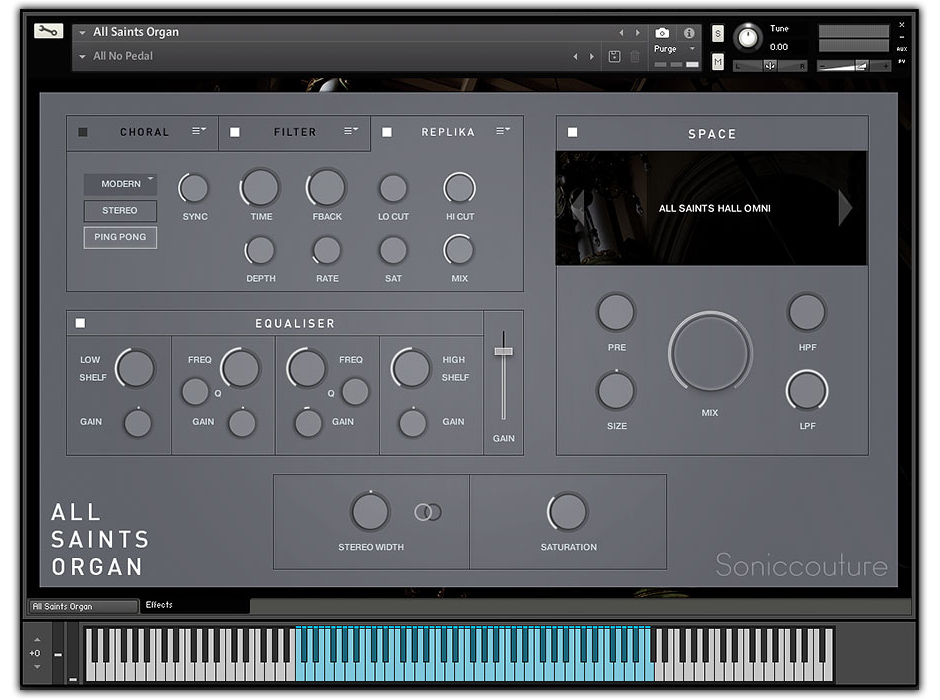The height and width of the screenshot is (700, 940).
Task: Select next snapshot arrow for All No Pedal
Action: [x=592, y=56]
